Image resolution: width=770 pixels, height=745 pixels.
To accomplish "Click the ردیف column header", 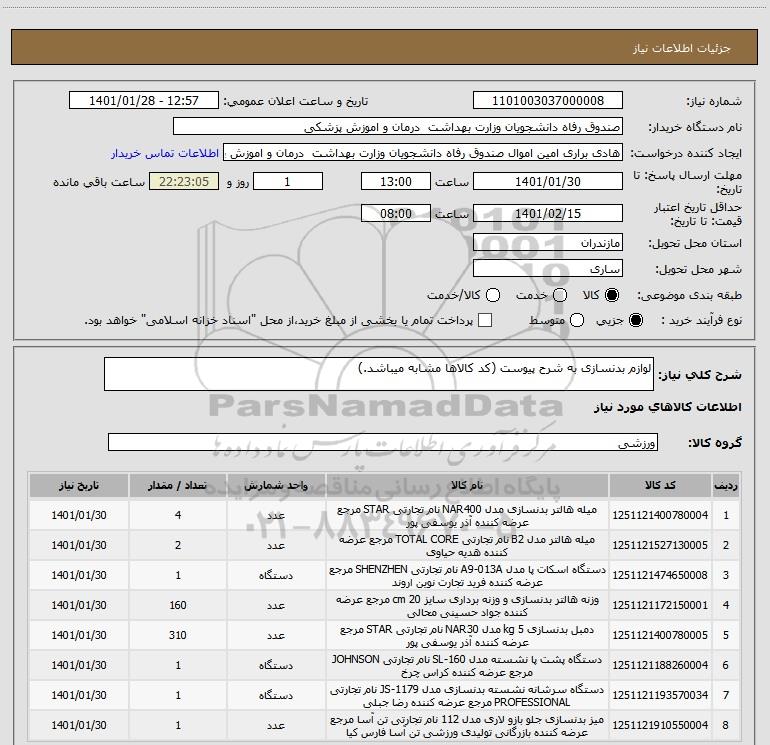I will [726, 486].
